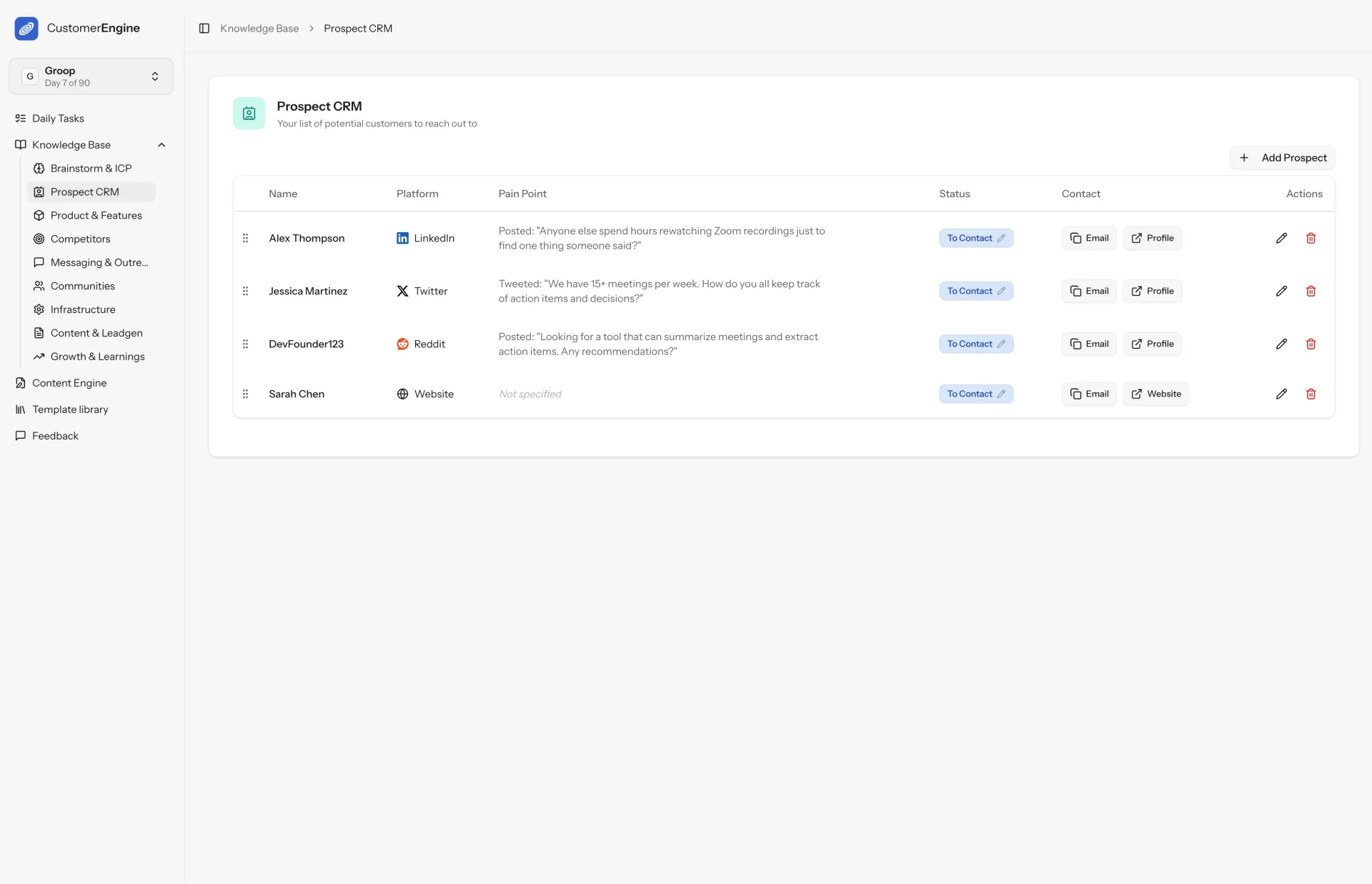This screenshot has height=884, width=1372.
Task: Click the trash icon for Sarah Chen
Action: pyautogui.click(x=1311, y=394)
